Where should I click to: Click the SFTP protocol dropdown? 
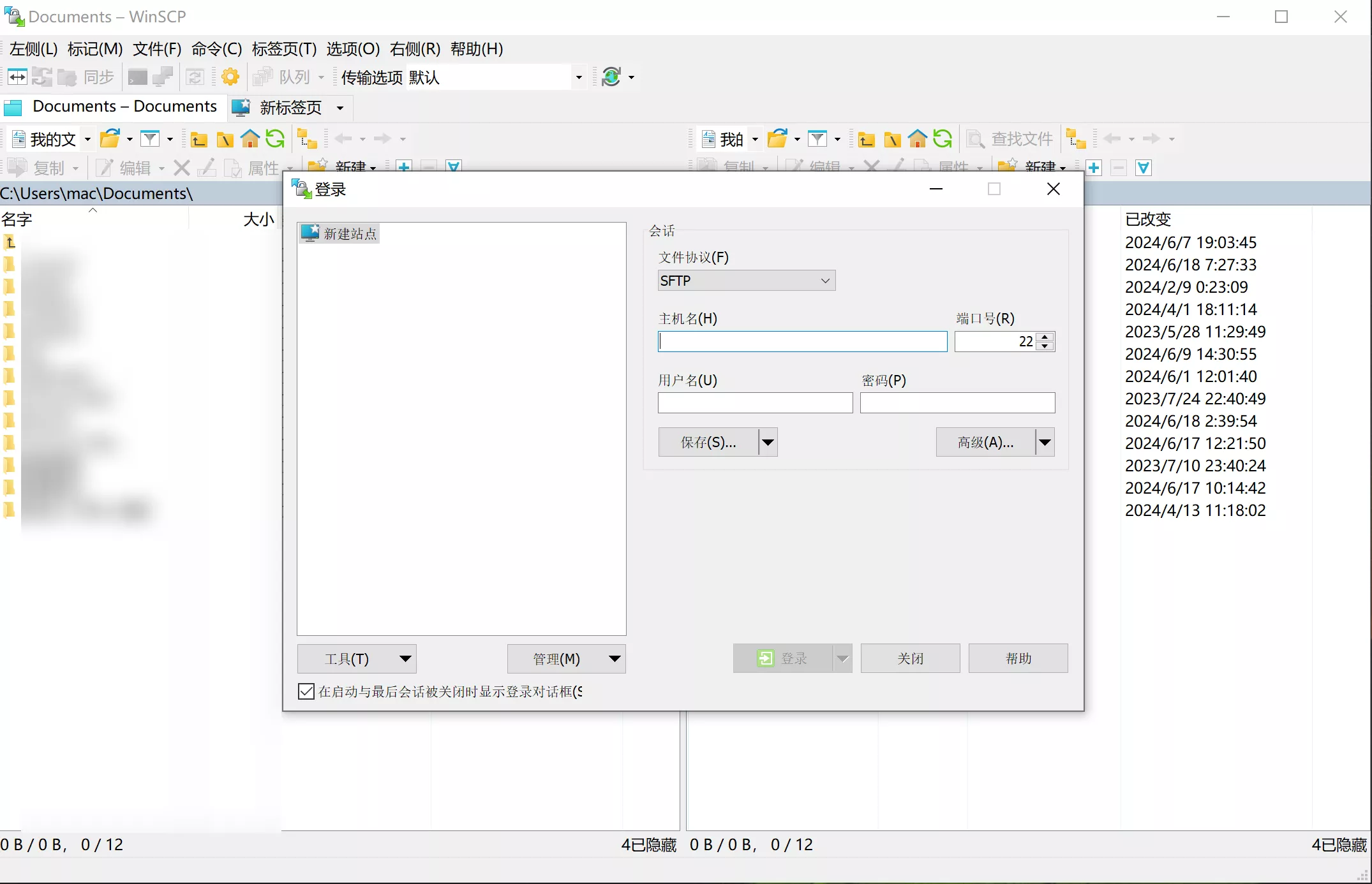coord(745,281)
